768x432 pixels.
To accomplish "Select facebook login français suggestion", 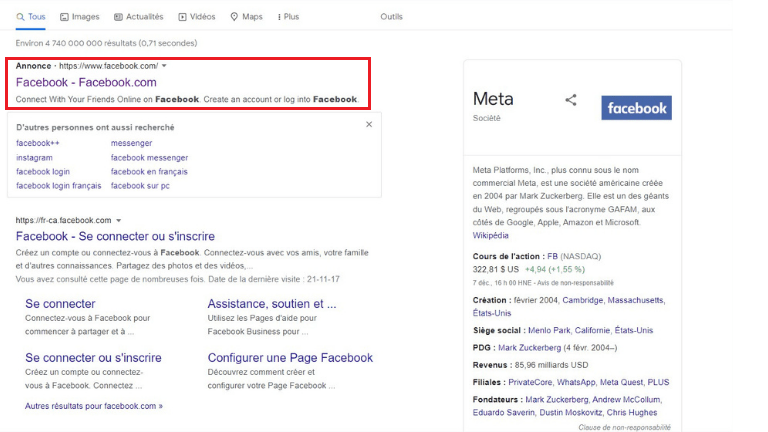I will [x=59, y=186].
